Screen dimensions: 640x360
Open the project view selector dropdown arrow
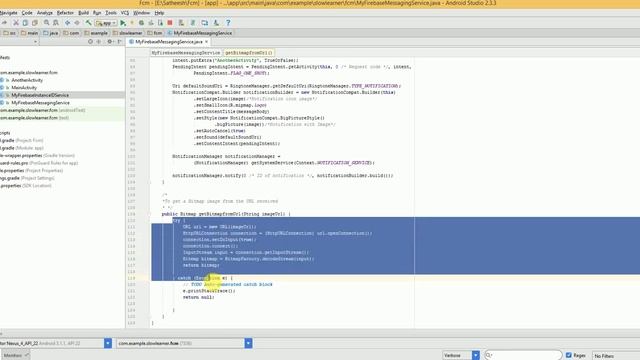(x=35, y=42)
